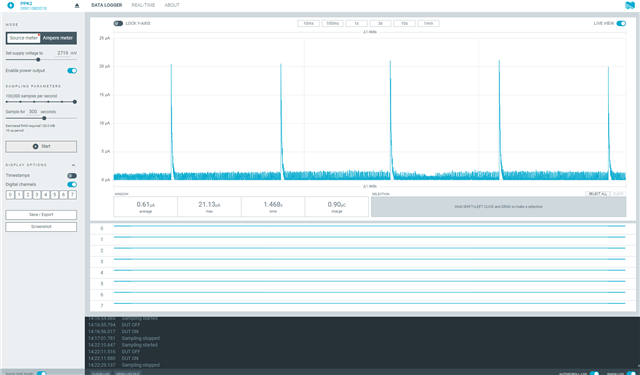Toggle digital channel 0 button
The image size is (640, 375).
coord(10,195)
